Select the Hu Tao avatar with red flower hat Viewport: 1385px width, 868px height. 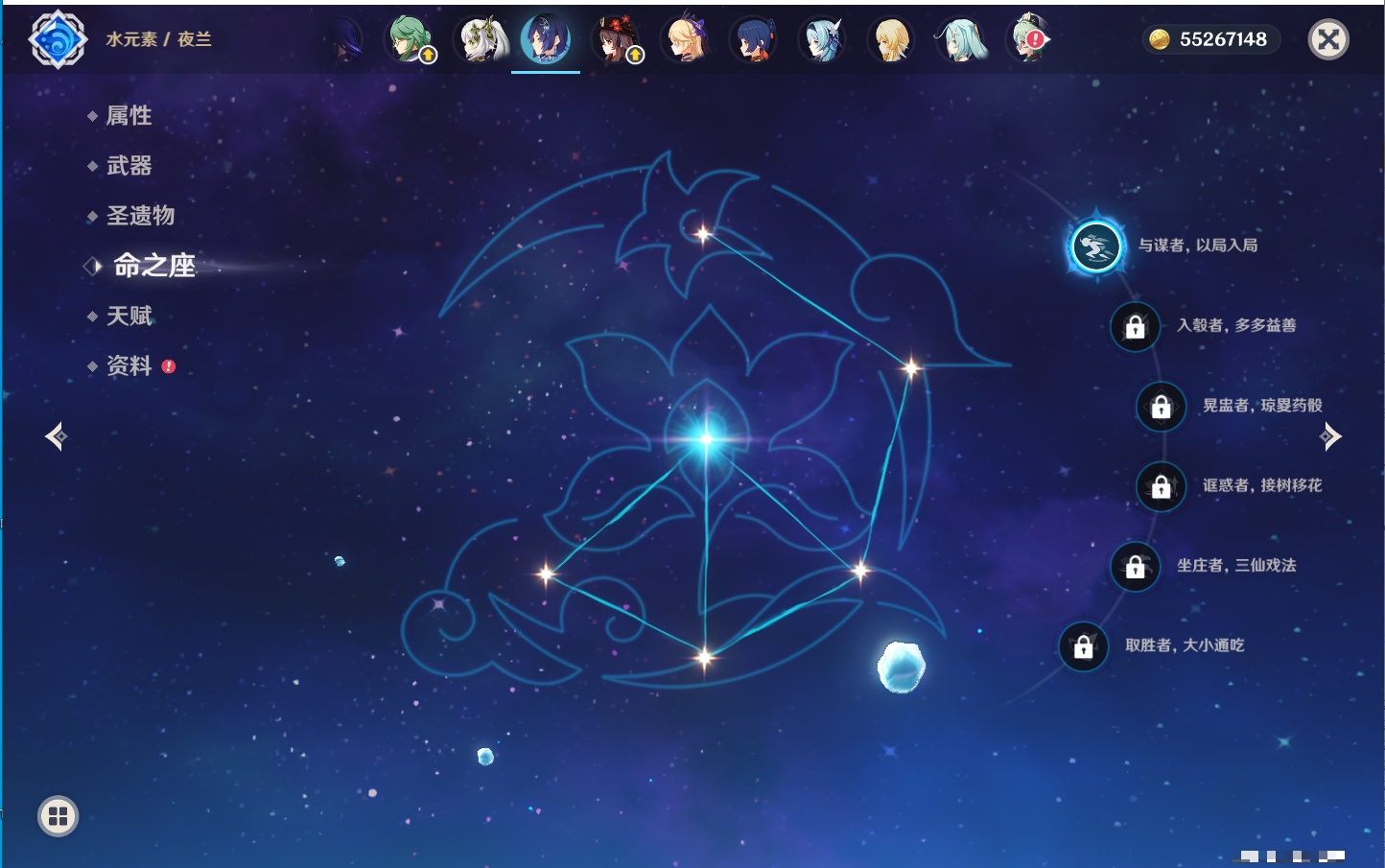(x=616, y=40)
